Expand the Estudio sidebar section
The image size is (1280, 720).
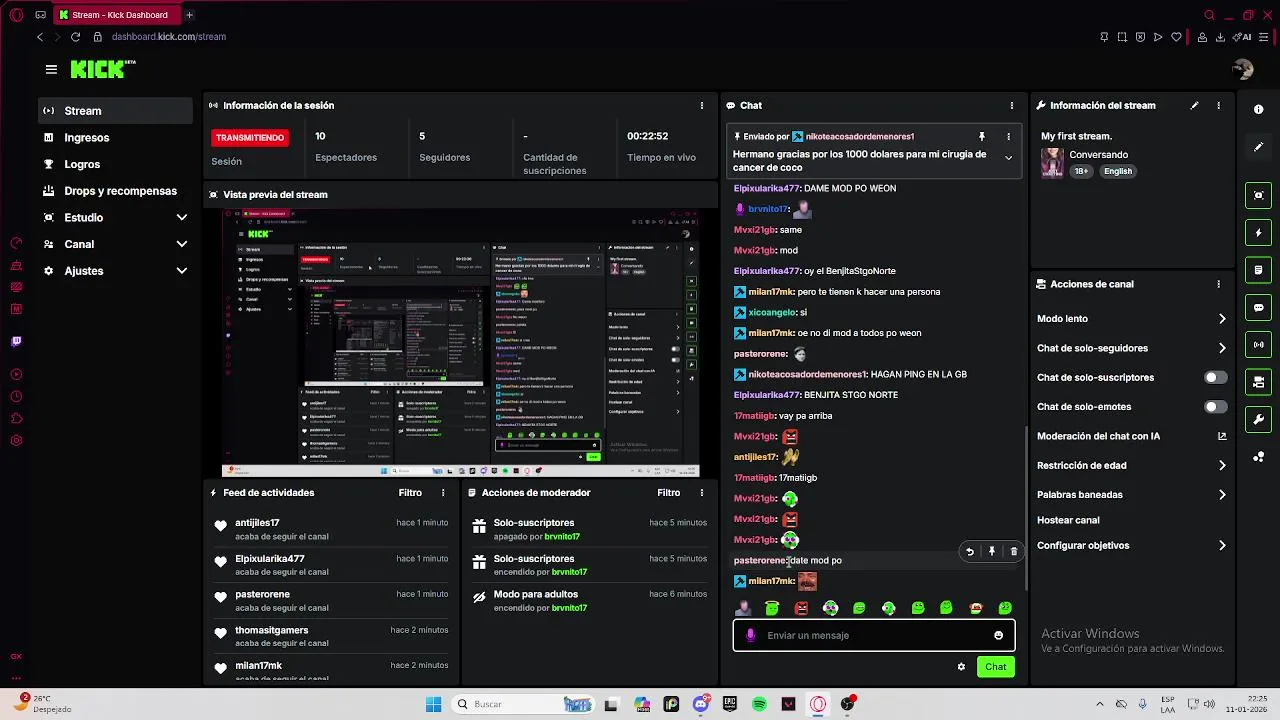(115, 217)
